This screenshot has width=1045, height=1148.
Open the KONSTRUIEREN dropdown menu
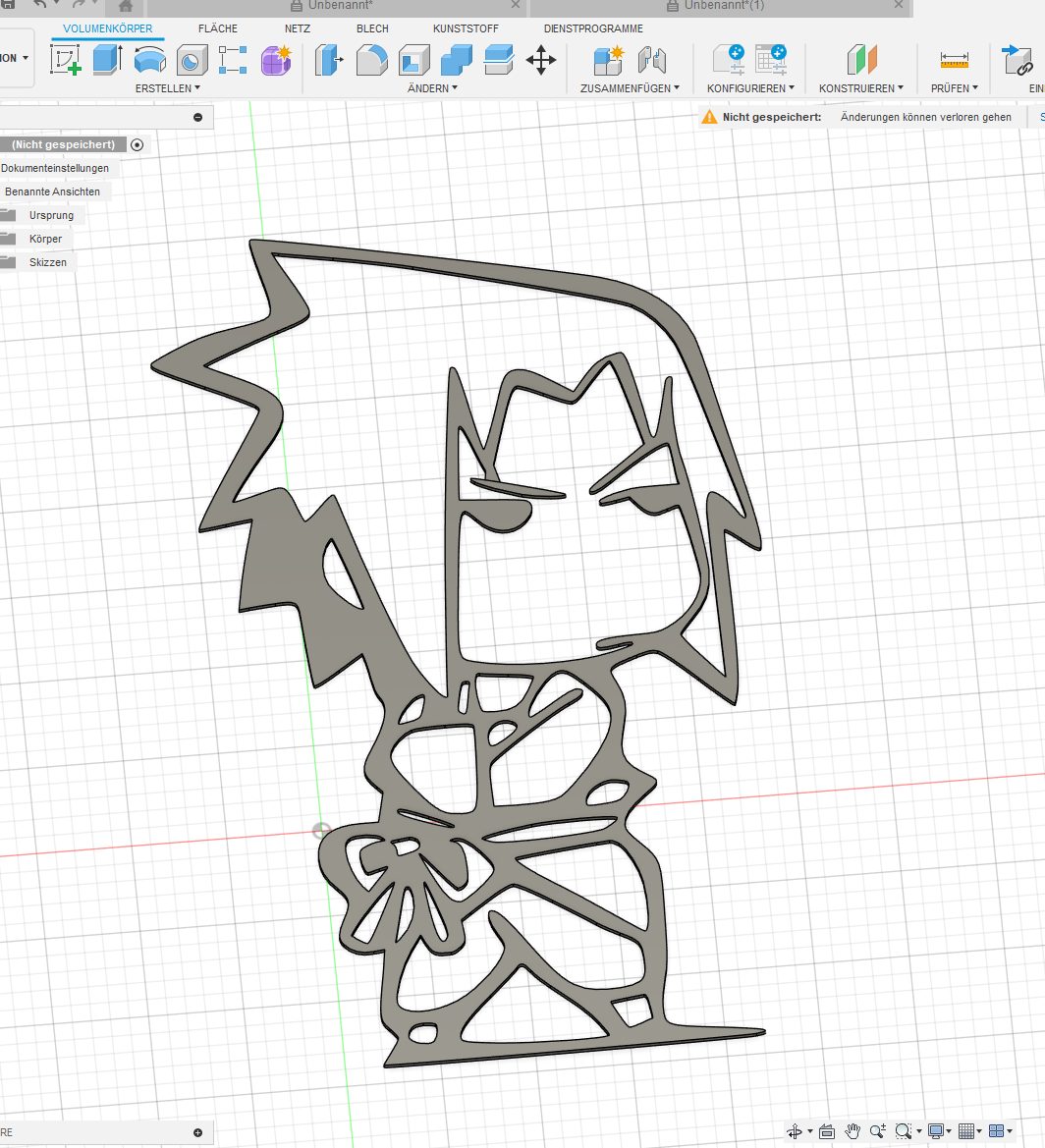point(861,88)
